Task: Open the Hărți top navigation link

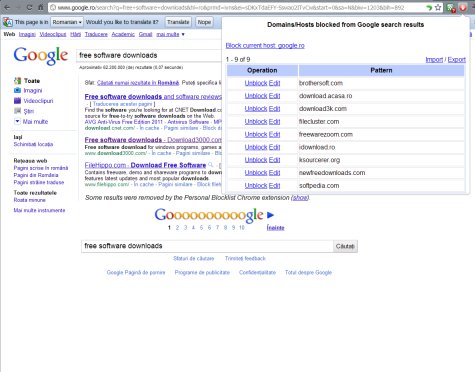Action: [x=75, y=34]
